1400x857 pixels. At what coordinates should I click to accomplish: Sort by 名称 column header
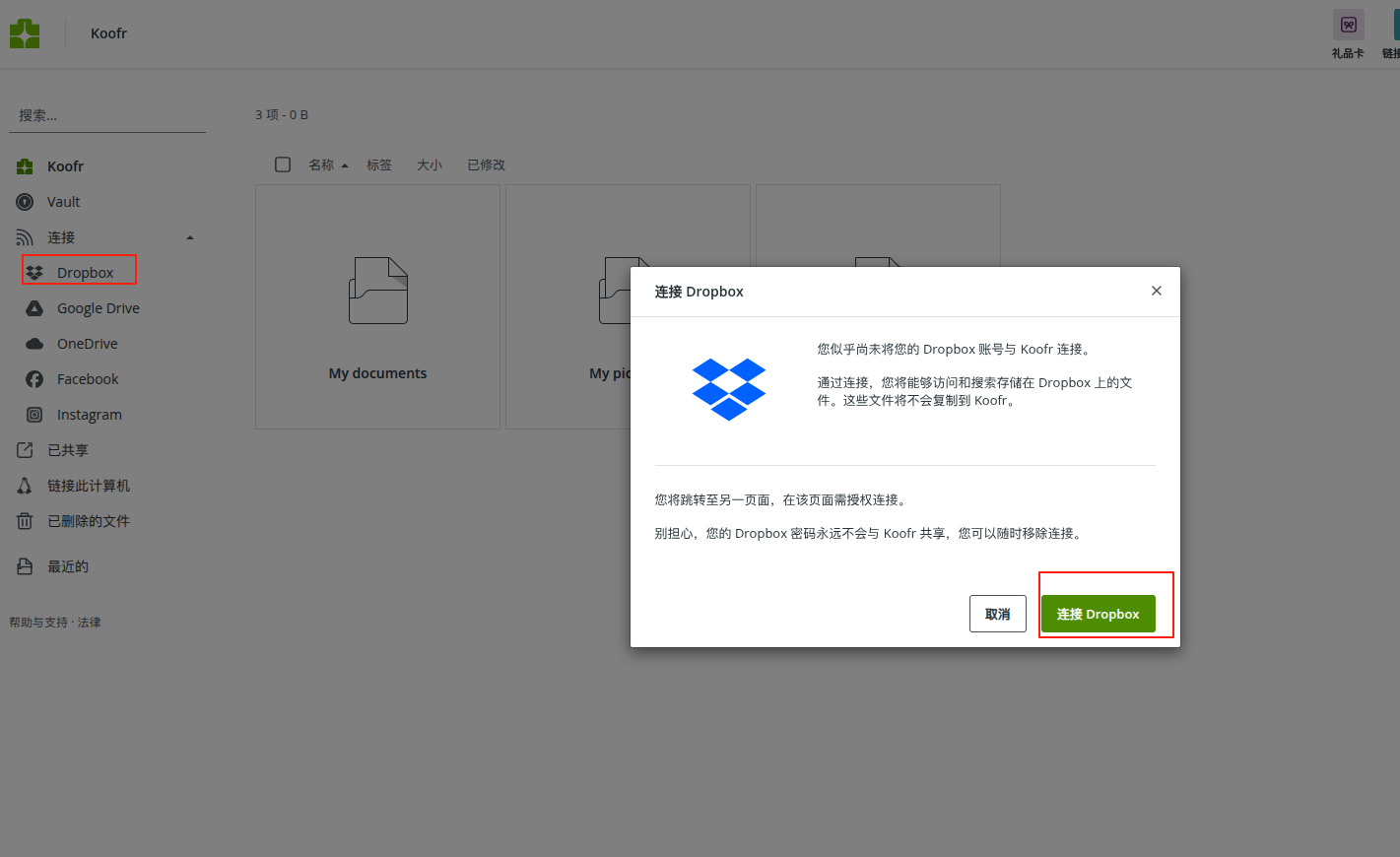pos(321,165)
